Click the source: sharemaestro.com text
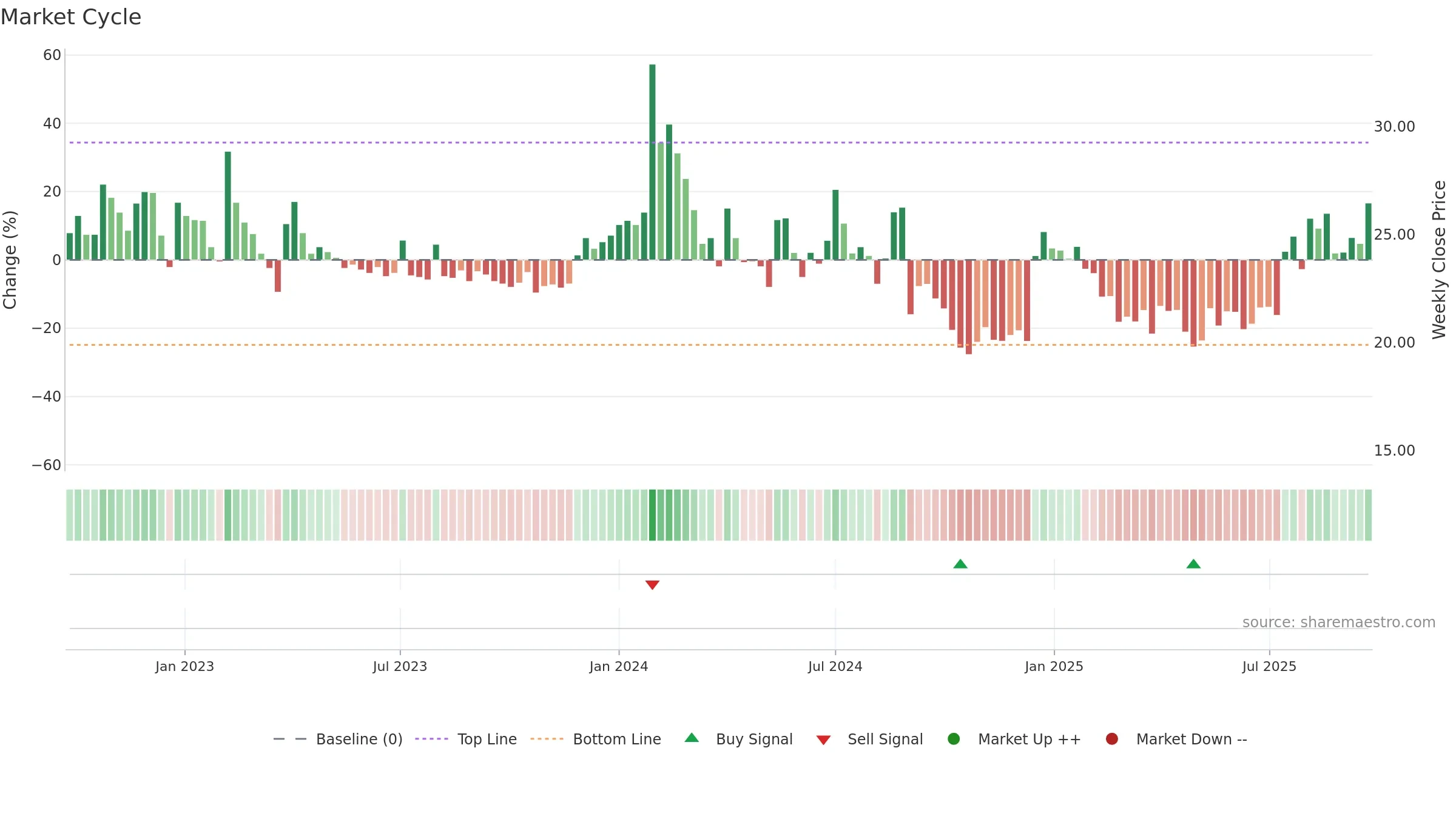The image size is (1456, 819). click(x=1339, y=622)
